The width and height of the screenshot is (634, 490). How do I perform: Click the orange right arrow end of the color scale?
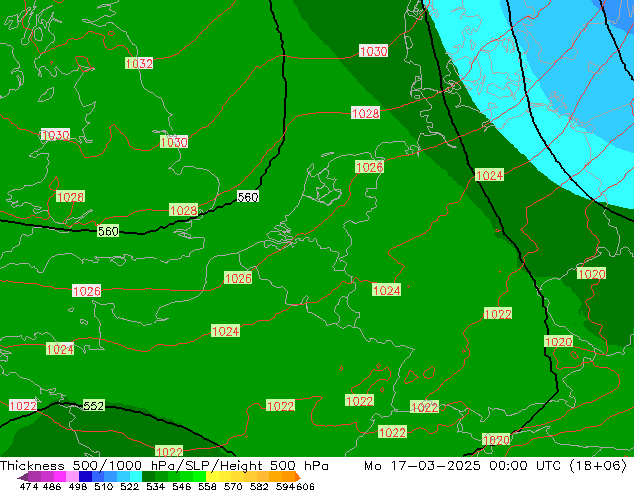coord(298,477)
